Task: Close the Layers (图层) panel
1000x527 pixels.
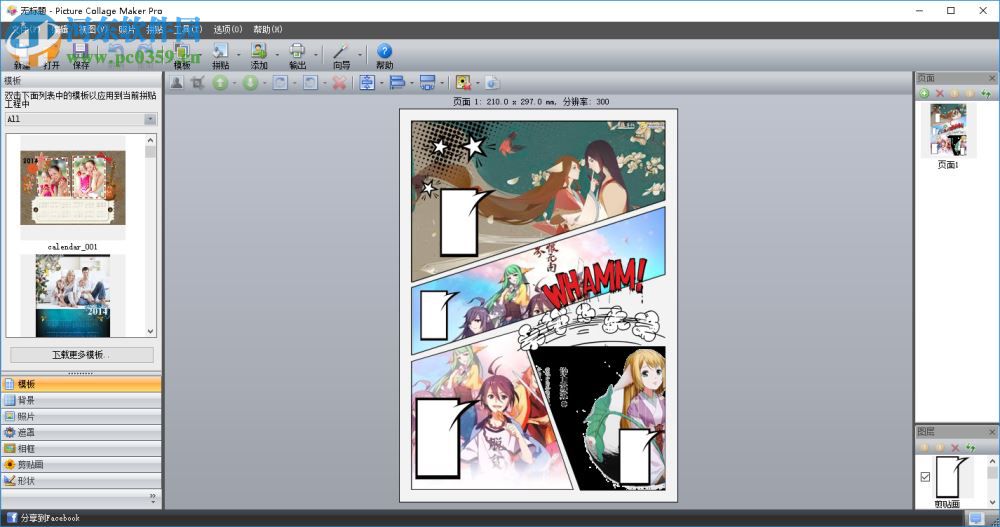Action: click(x=992, y=432)
